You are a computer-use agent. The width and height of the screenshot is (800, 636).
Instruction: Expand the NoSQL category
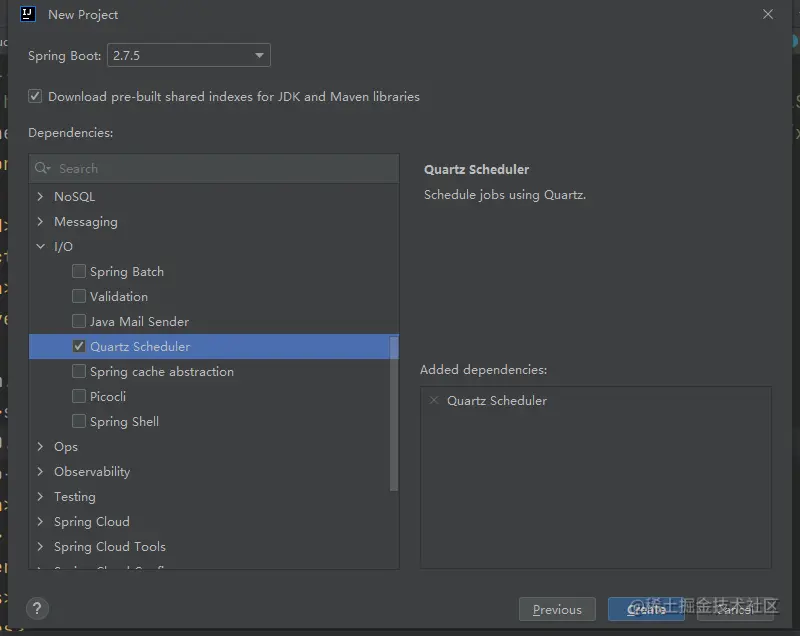pyautogui.click(x=40, y=196)
